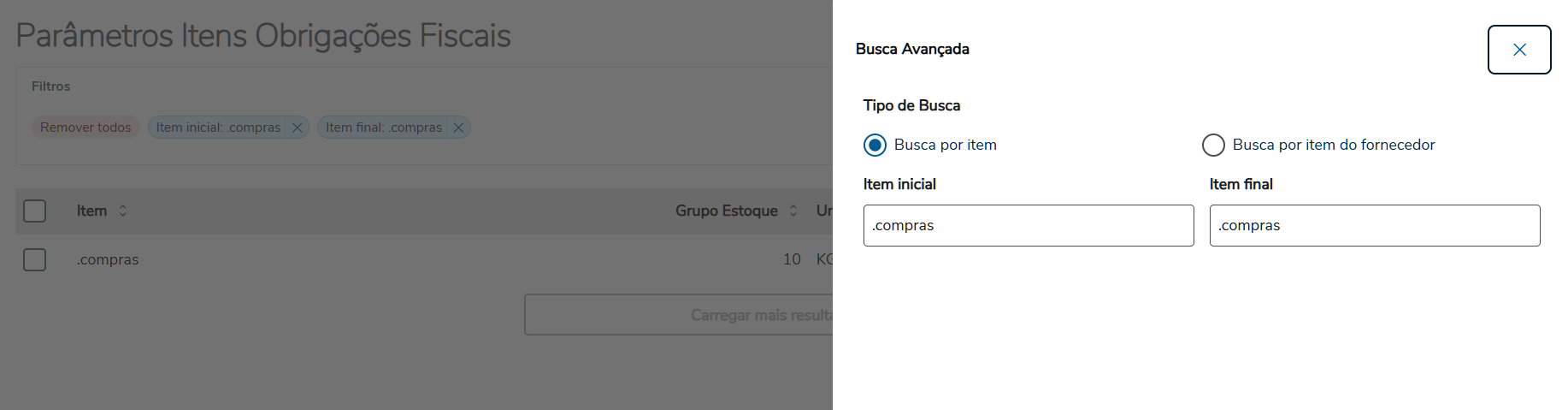
Task: Tick the checkbox for the .compras row
Action: [35, 259]
